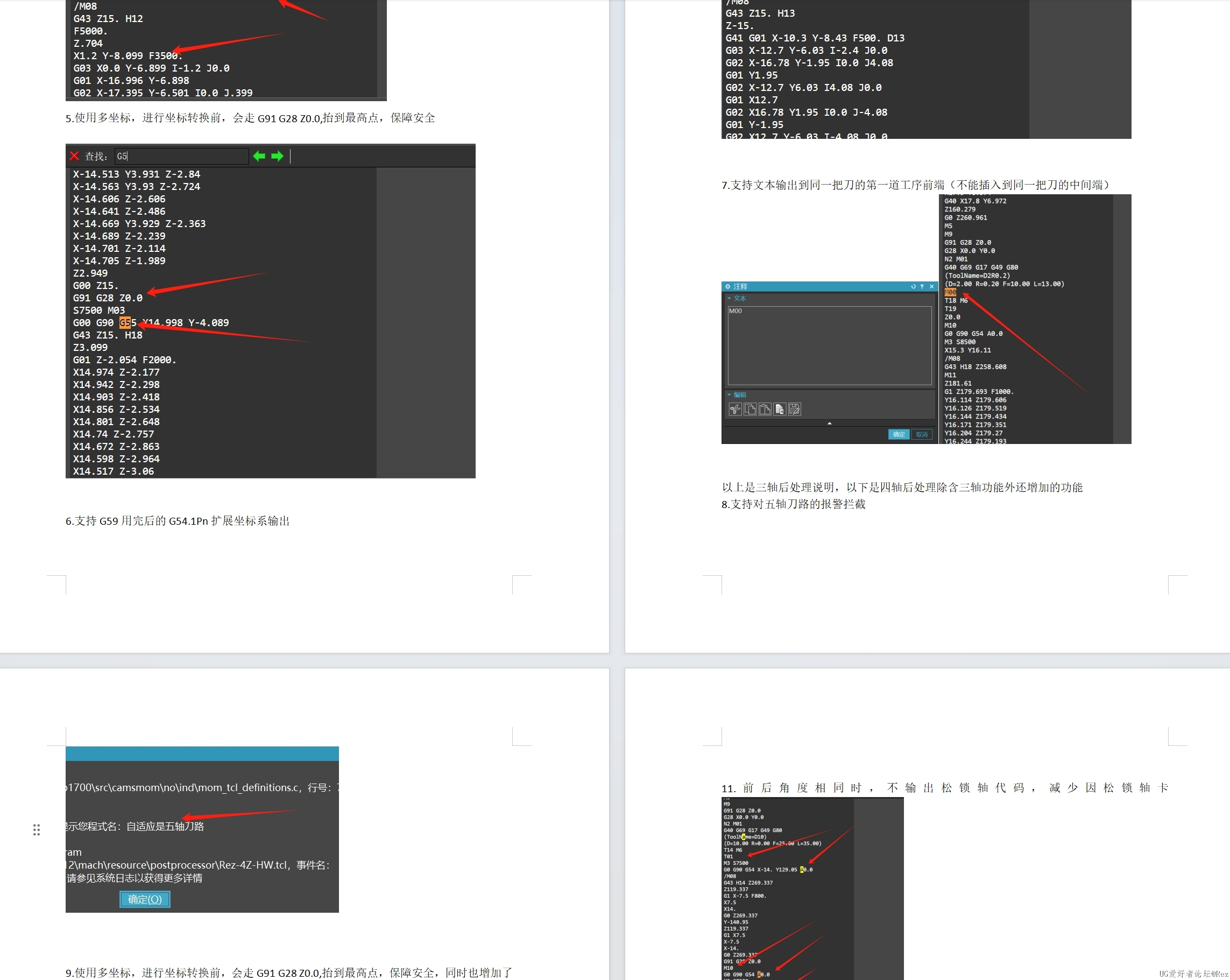
Task: Click the text '8.支持对五轴刀路的报警拦截'
Action: (794, 504)
